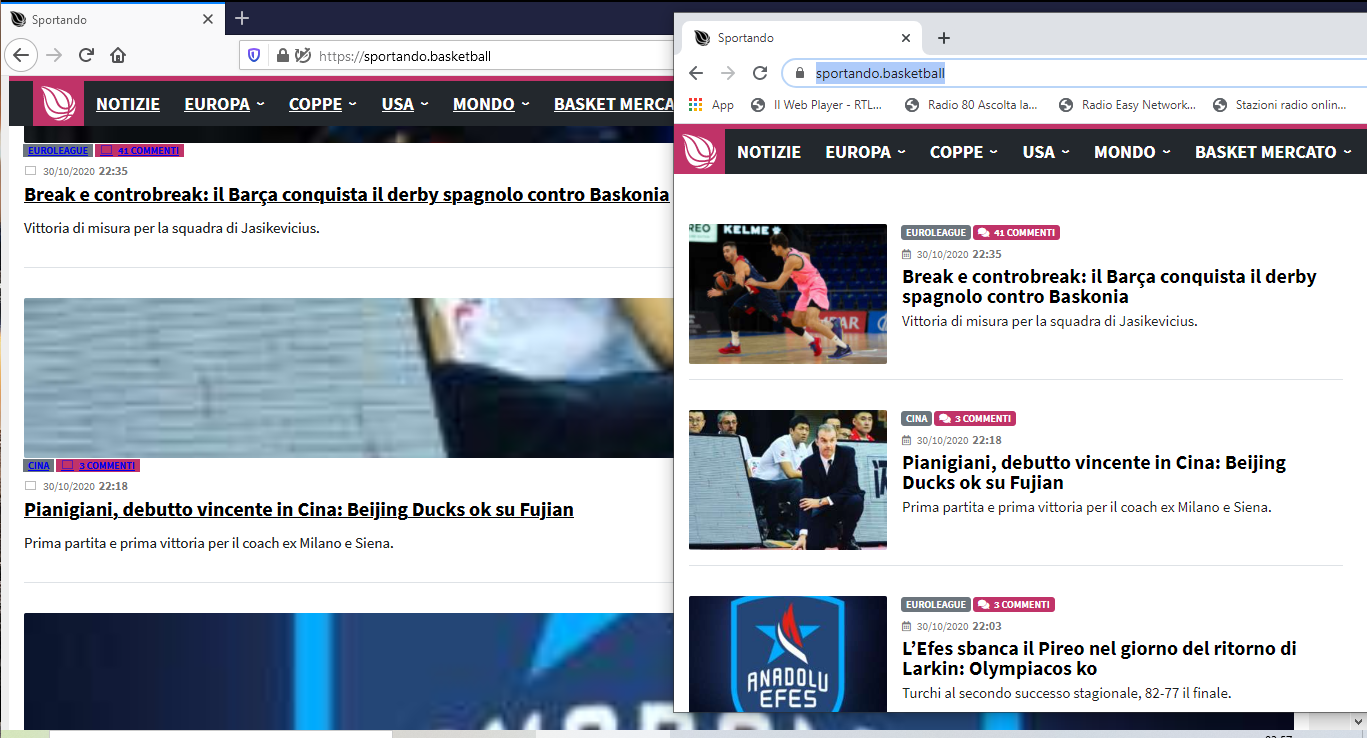Screen dimensions: 1367x738
Task: Expand the MONDO menu in Firefox
Action: pos(491,104)
